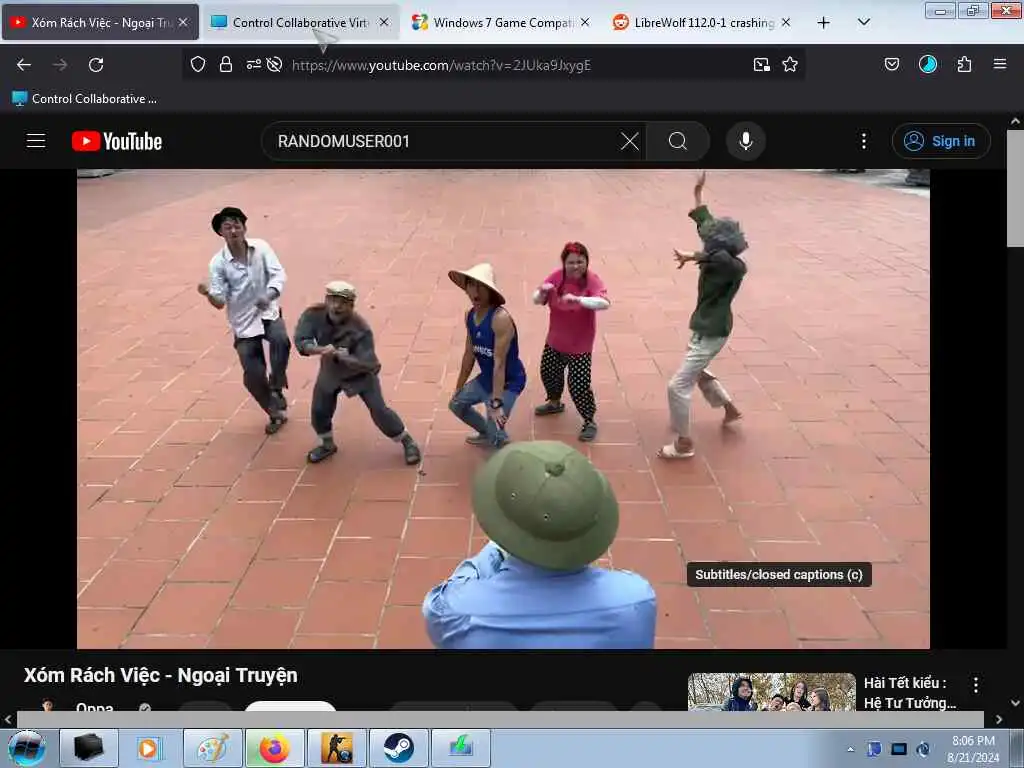Switch to the Control Collaborative Virt tab
Screen dimensions: 1024x768
(300, 22)
